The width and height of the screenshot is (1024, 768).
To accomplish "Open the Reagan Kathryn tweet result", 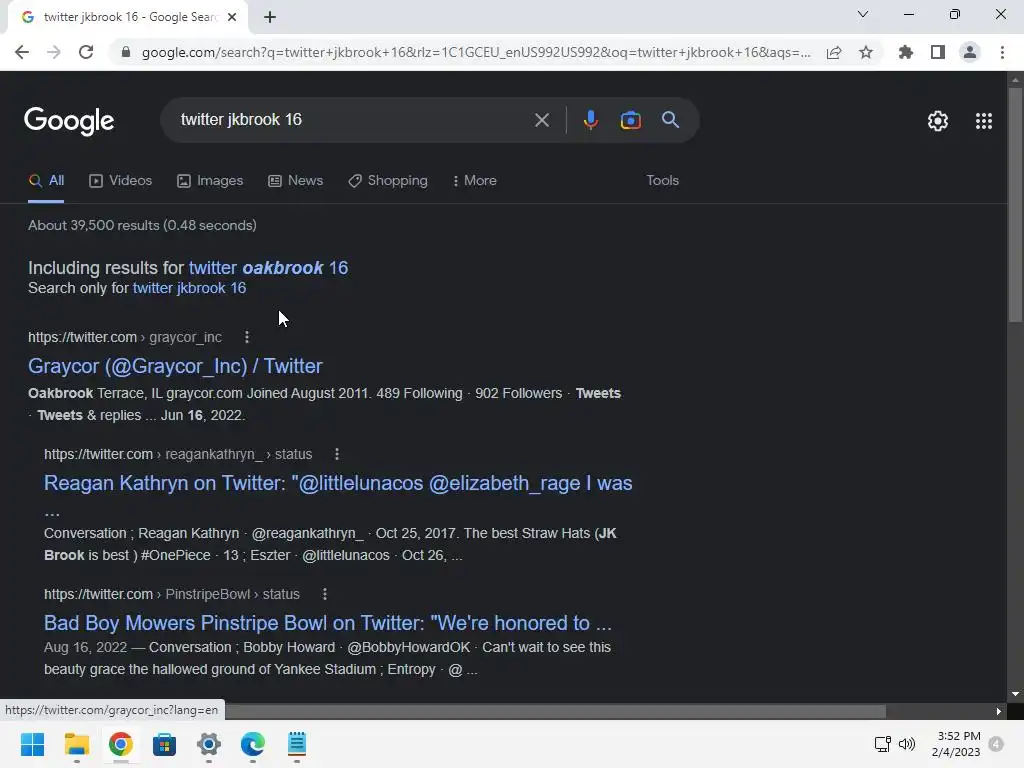I will pyautogui.click(x=338, y=483).
